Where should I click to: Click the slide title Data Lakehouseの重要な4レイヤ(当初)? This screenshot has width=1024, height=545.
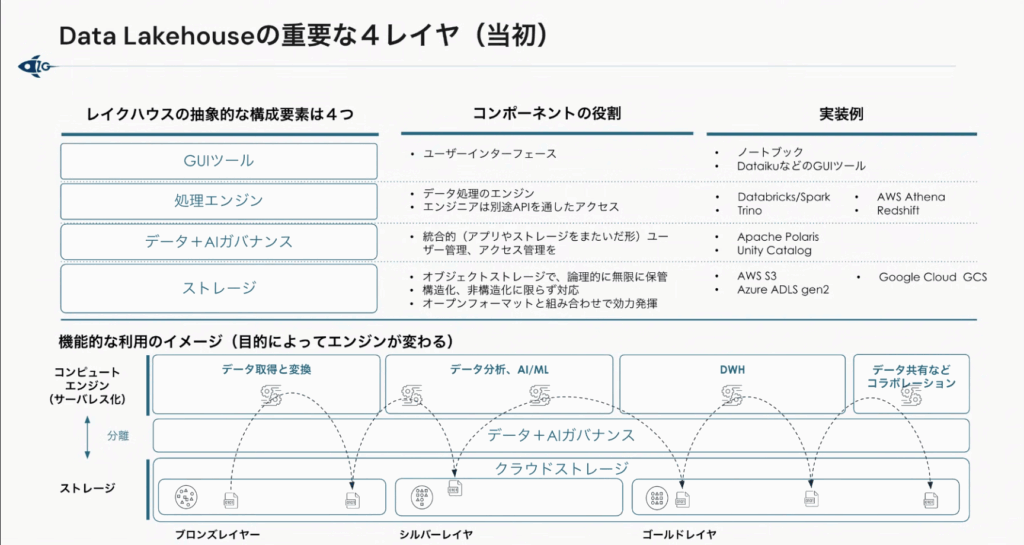coord(304,35)
